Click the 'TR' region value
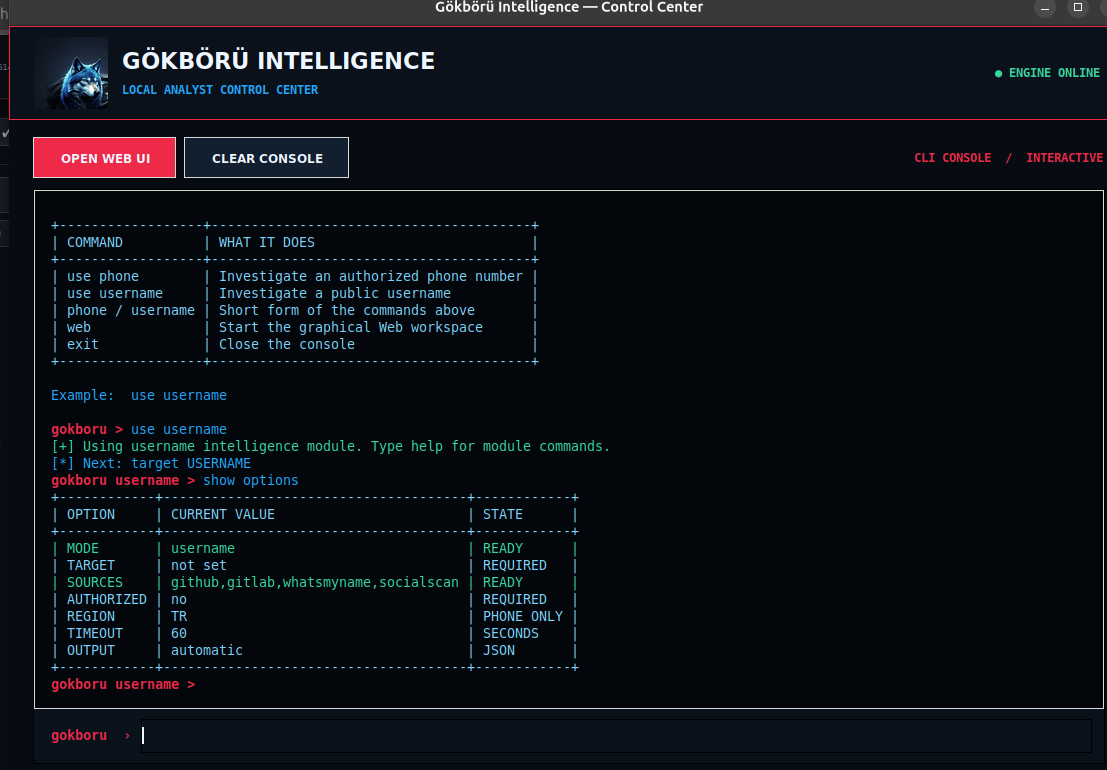The width and height of the screenshot is (1107, 770). [x=179, y=616]
